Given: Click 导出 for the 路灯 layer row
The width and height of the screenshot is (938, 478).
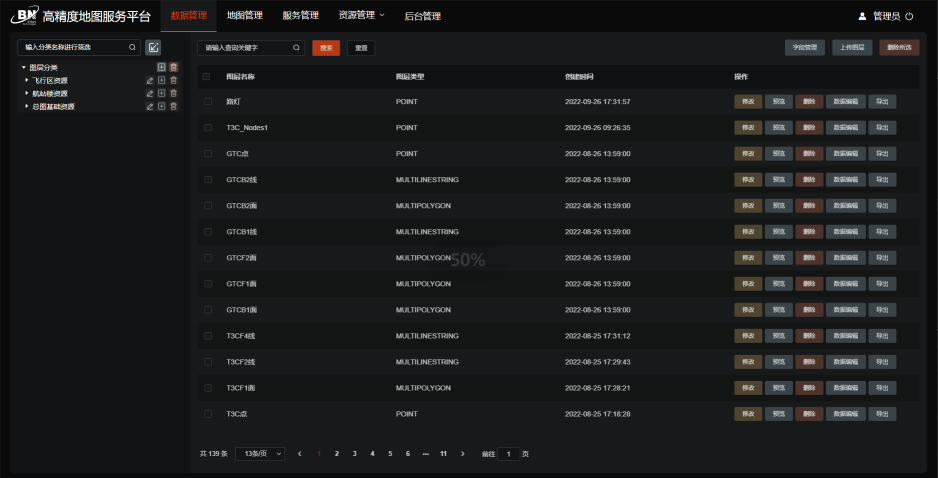Looking at the screenshot, I should pyautogui.click(x=882, y=101).
